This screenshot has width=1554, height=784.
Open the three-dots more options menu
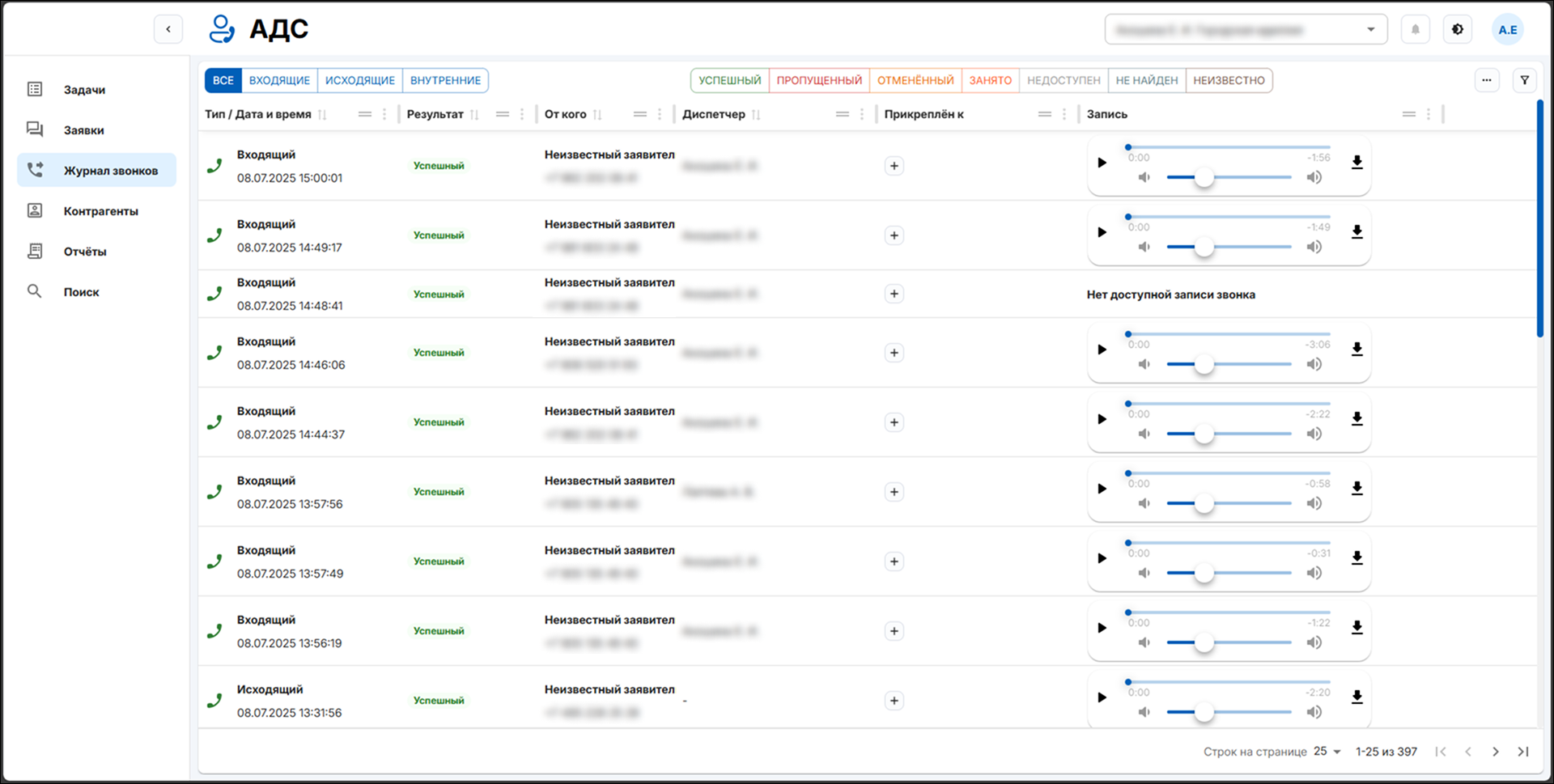coord(1486,80)
